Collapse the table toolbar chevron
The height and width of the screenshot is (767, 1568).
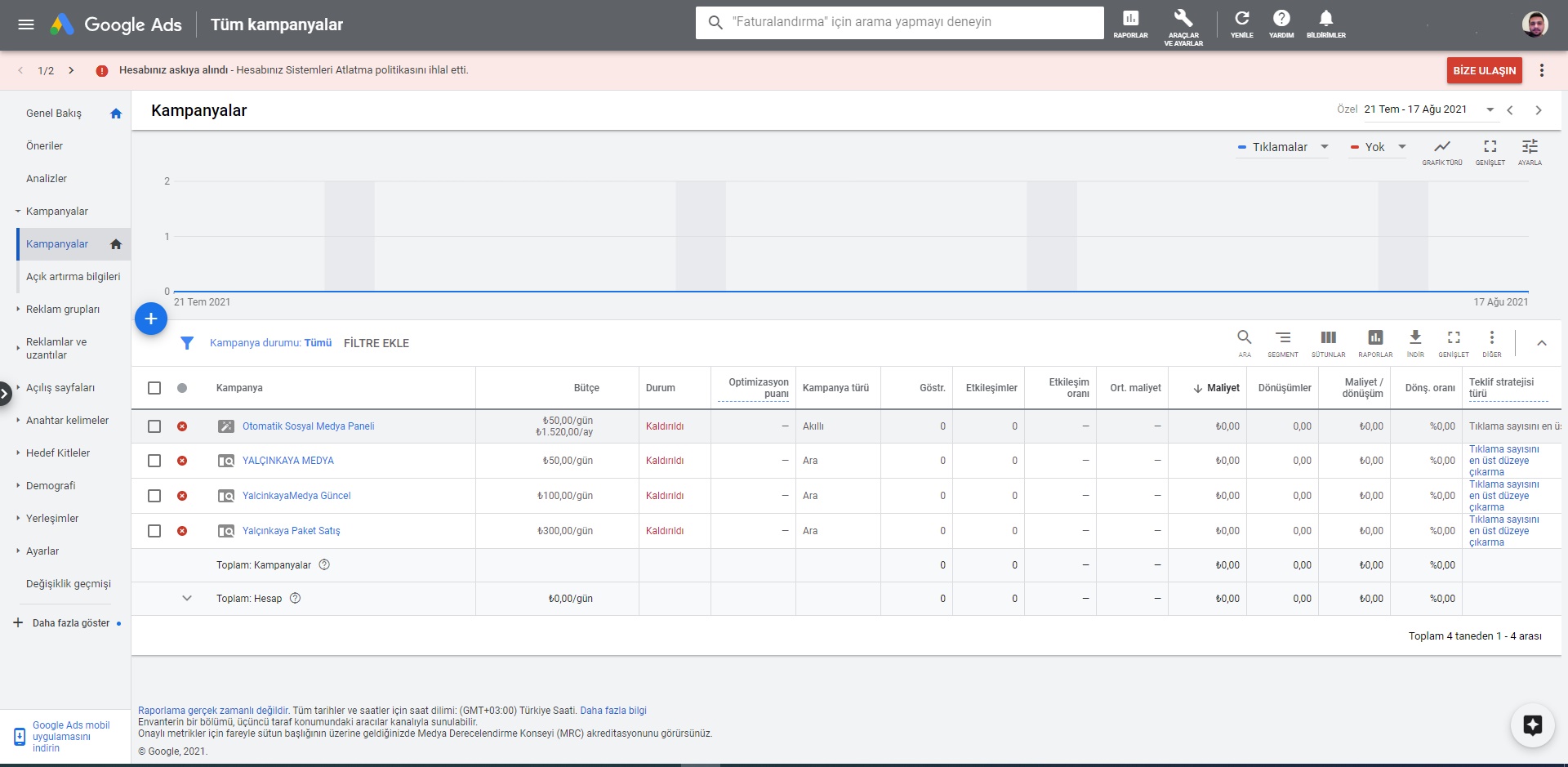1542,343
